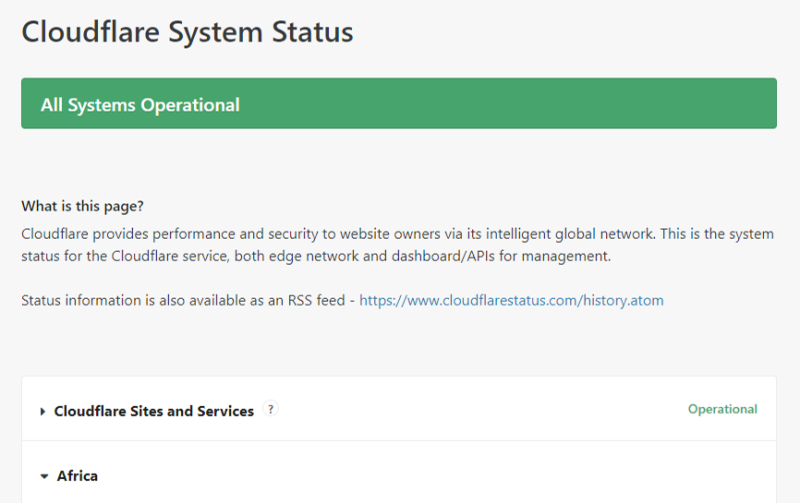Image resolution: width=800 pixels, height=503 pixels.
Task: Click the green Operational status text
Action: click(722, 409)
